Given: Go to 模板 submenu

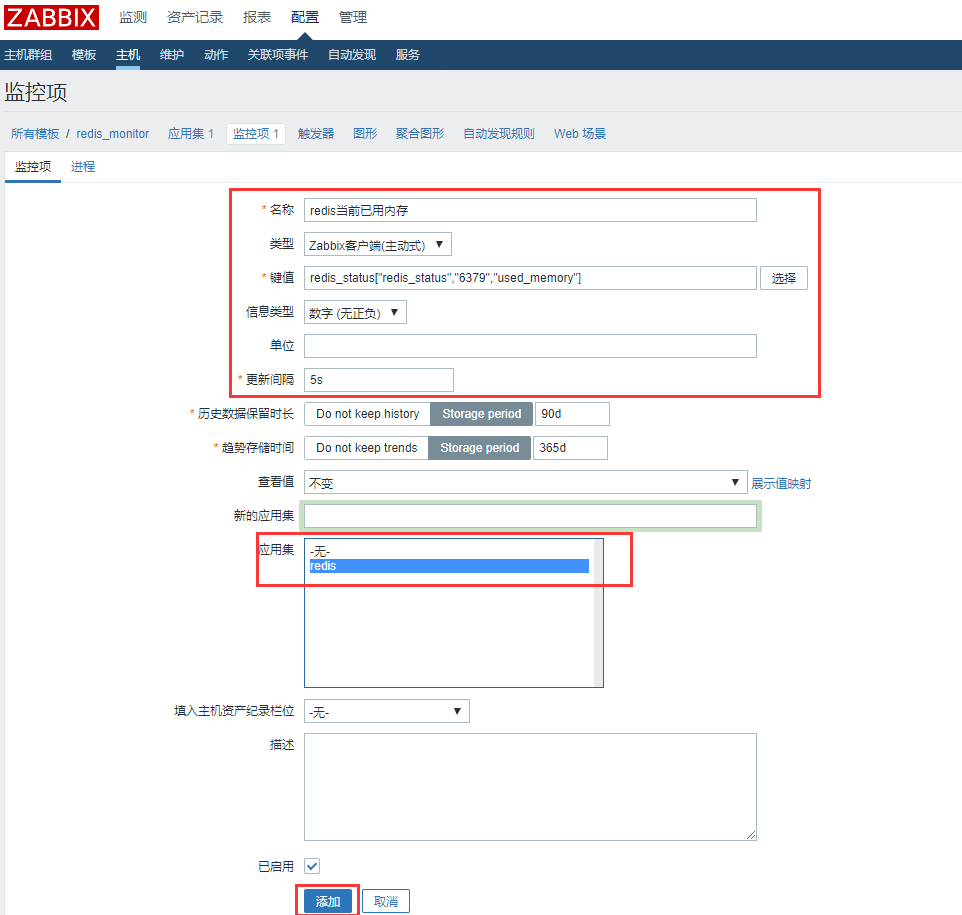Looking at the screenshot, I should (84, 55).
